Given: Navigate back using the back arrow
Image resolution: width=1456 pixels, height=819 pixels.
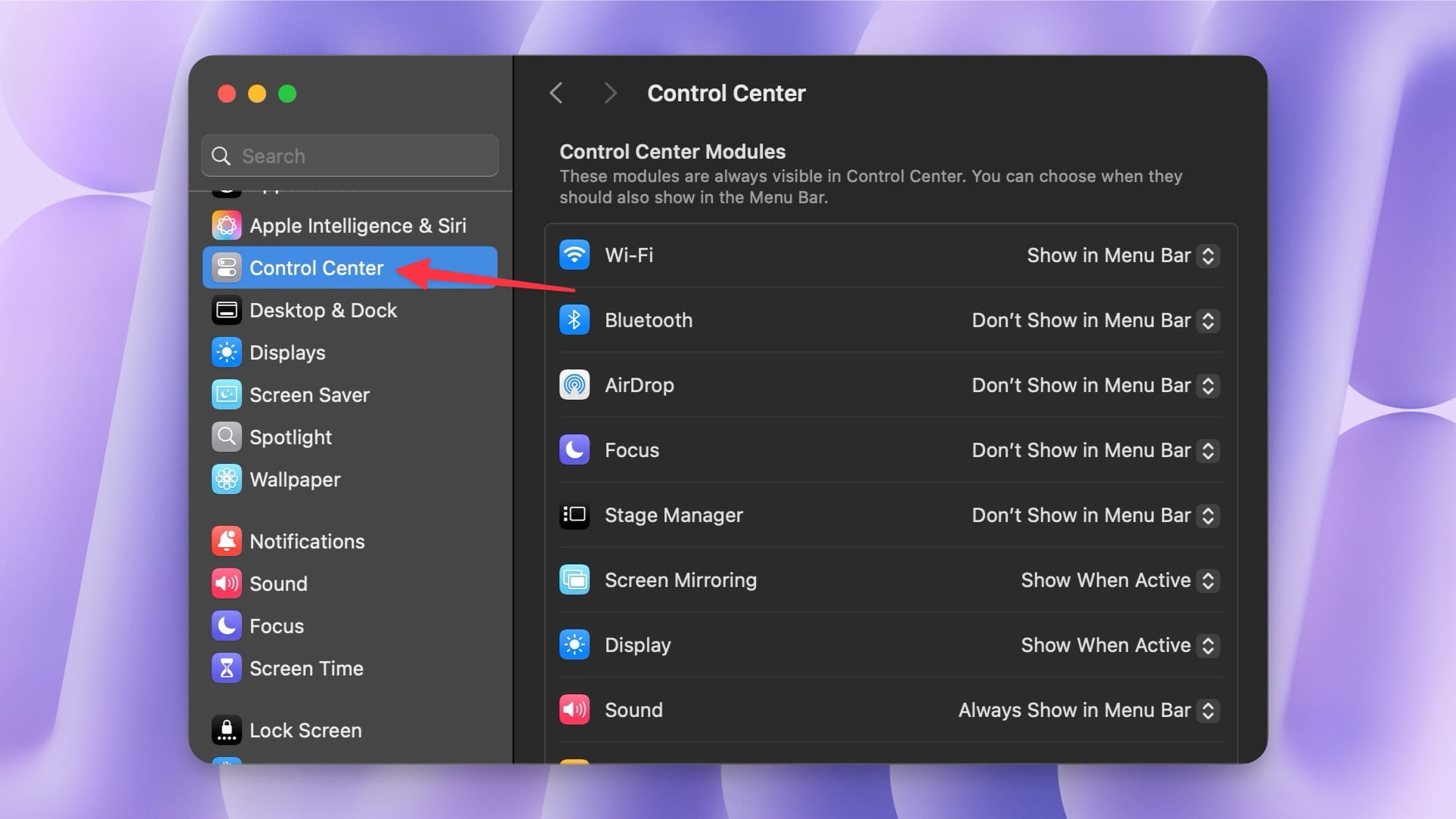Looking at the screenshot, I should pyautogui.click(x=557, y=92).
